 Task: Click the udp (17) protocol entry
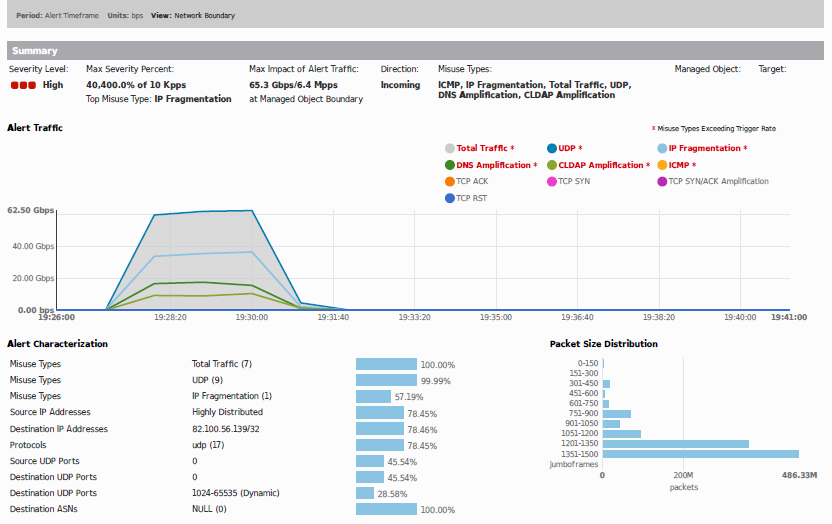[x=208, y=445]
